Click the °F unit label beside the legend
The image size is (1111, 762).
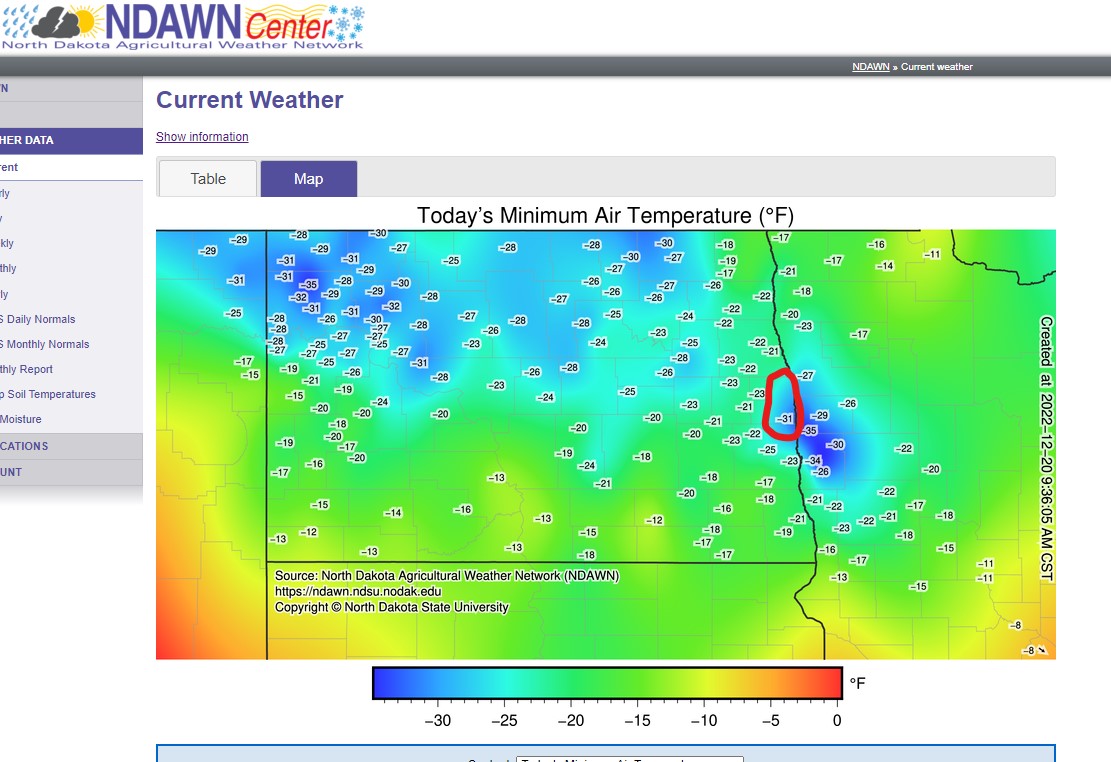tap(857, 683)
